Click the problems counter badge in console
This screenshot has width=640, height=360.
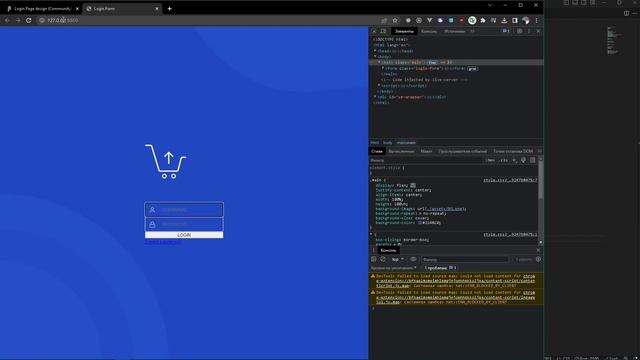(440, 268)
